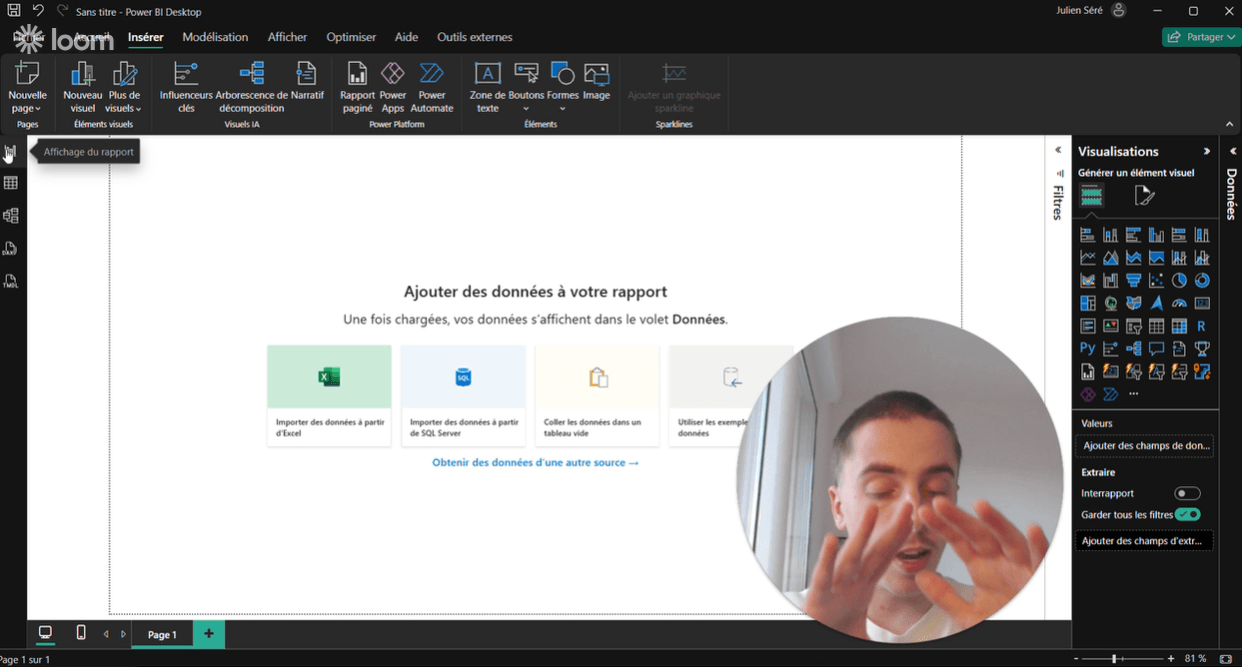Insert a Zone de texte element

(487, 87)
